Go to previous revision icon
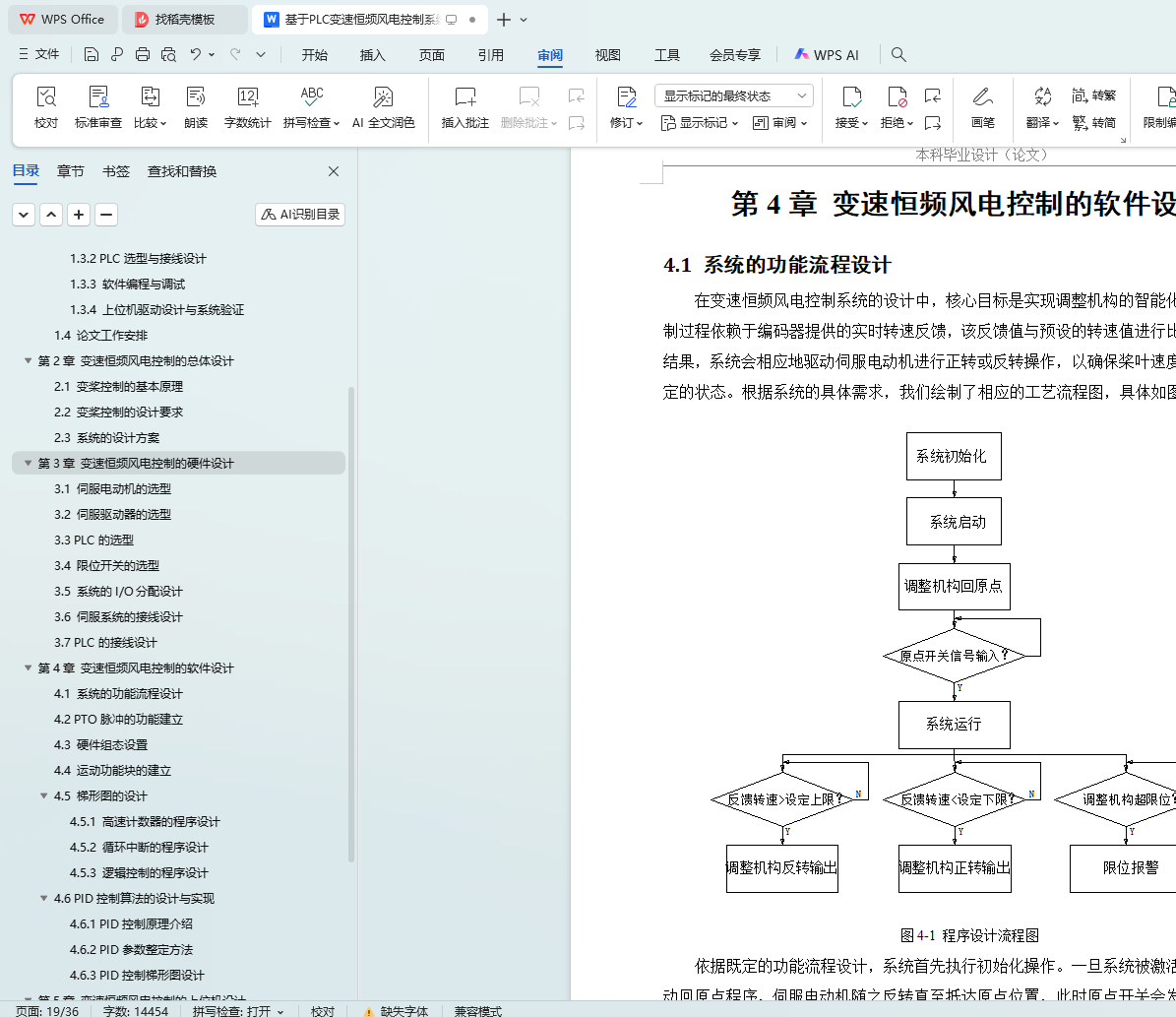The height and width of the screenshot is (1017, 1176). 933,95
